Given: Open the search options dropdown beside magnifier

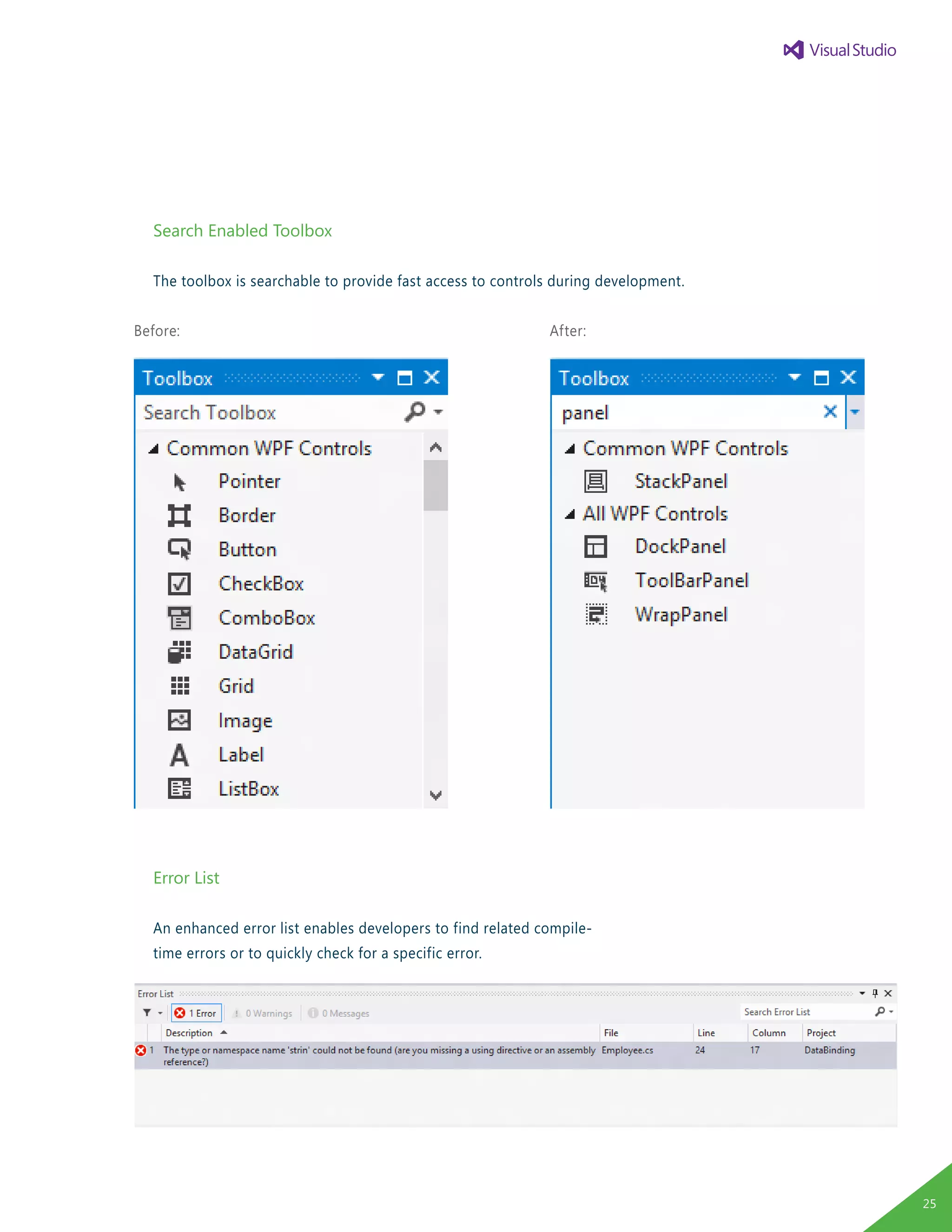Looking at the screenshot, I should tap(438, 412).
